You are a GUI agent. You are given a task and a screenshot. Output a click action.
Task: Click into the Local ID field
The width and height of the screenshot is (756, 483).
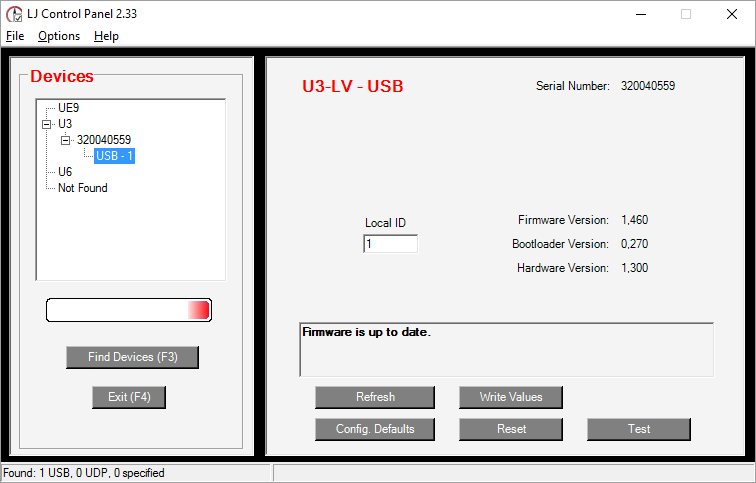391,244
